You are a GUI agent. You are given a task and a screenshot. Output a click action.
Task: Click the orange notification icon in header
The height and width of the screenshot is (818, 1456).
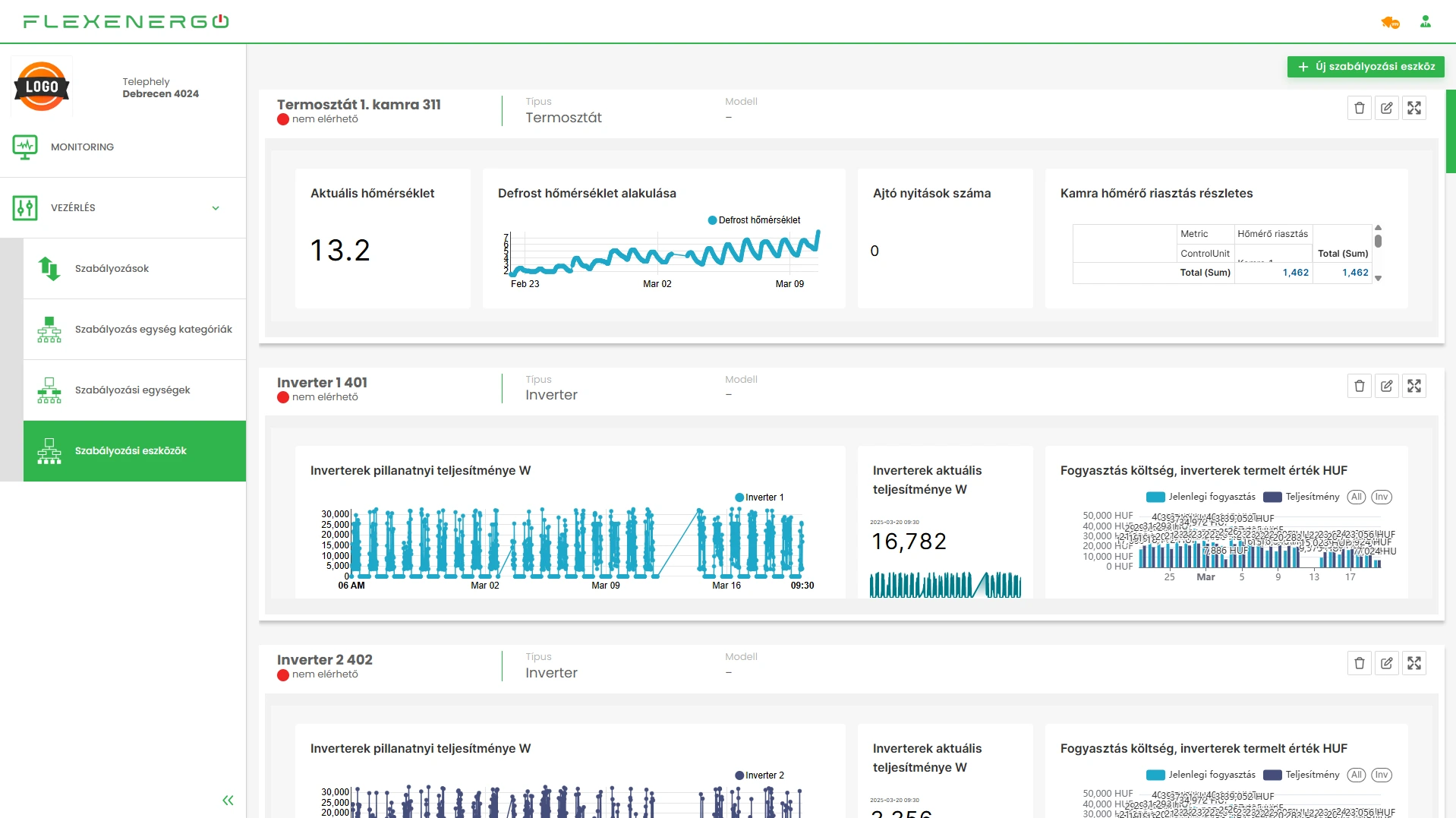tap(1389, 23)
